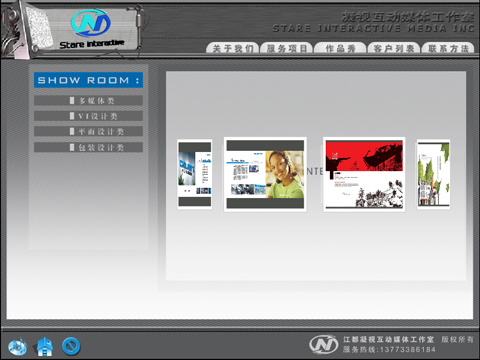Select the 平面设计类 category
The height and width of the screenshot is (360, 480).
[88, 131]
